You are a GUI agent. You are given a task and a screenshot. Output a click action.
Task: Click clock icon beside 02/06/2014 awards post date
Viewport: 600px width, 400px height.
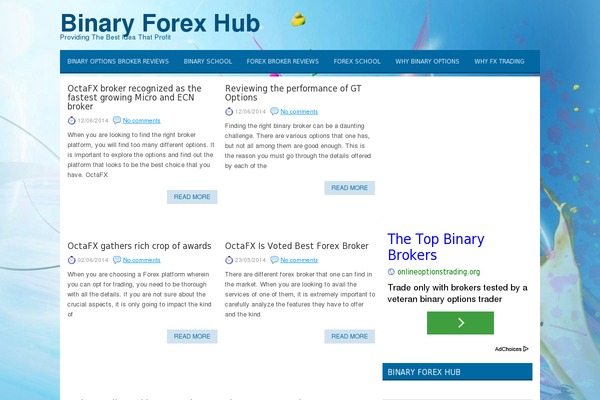pyautogui.click(x=72, y=260)
